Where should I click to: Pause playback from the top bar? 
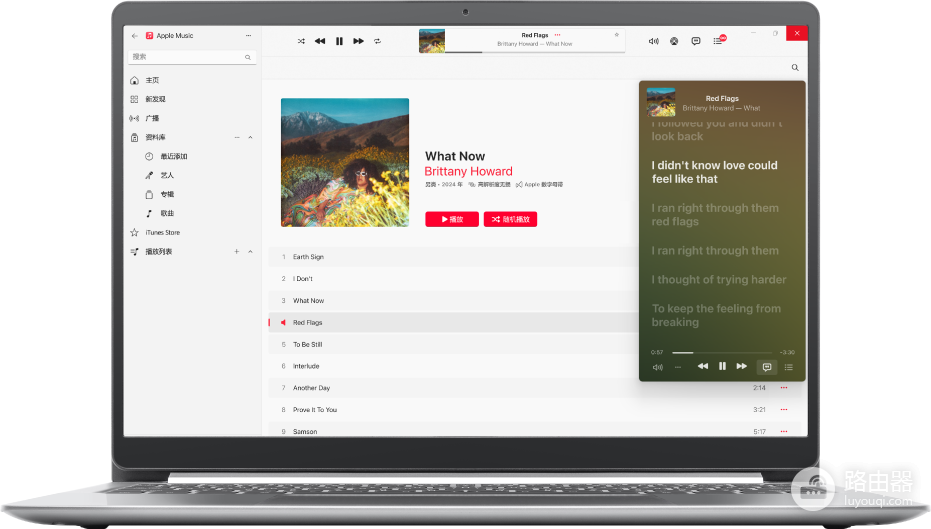tap(339, 41)
